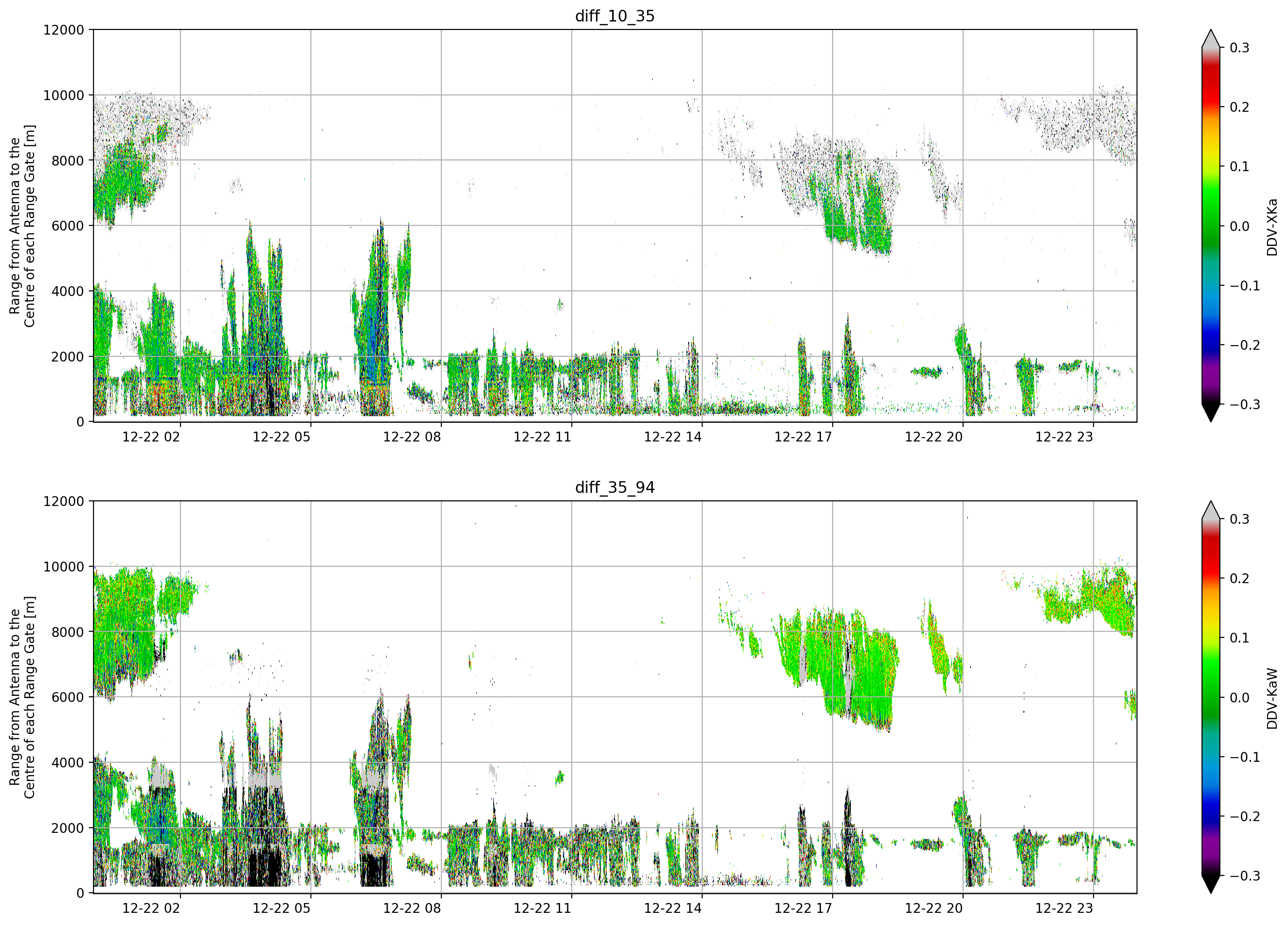Click the −0.1 tick on DDV-XKa colorbar

click(1245, 286)
